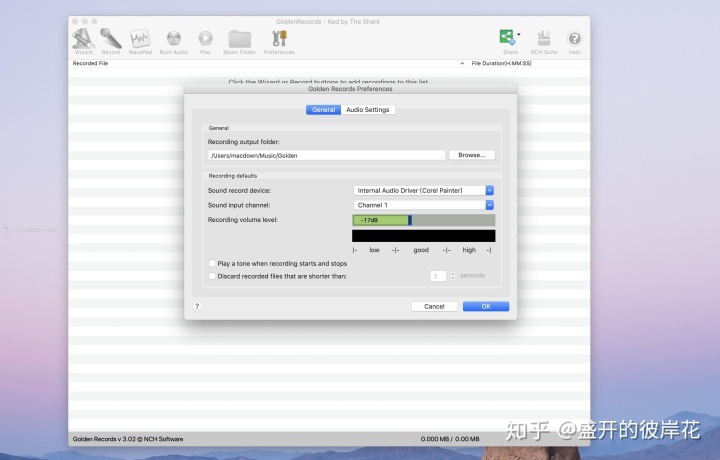
Task: Sort by the Recorded File column header
Action: [90, 63]
